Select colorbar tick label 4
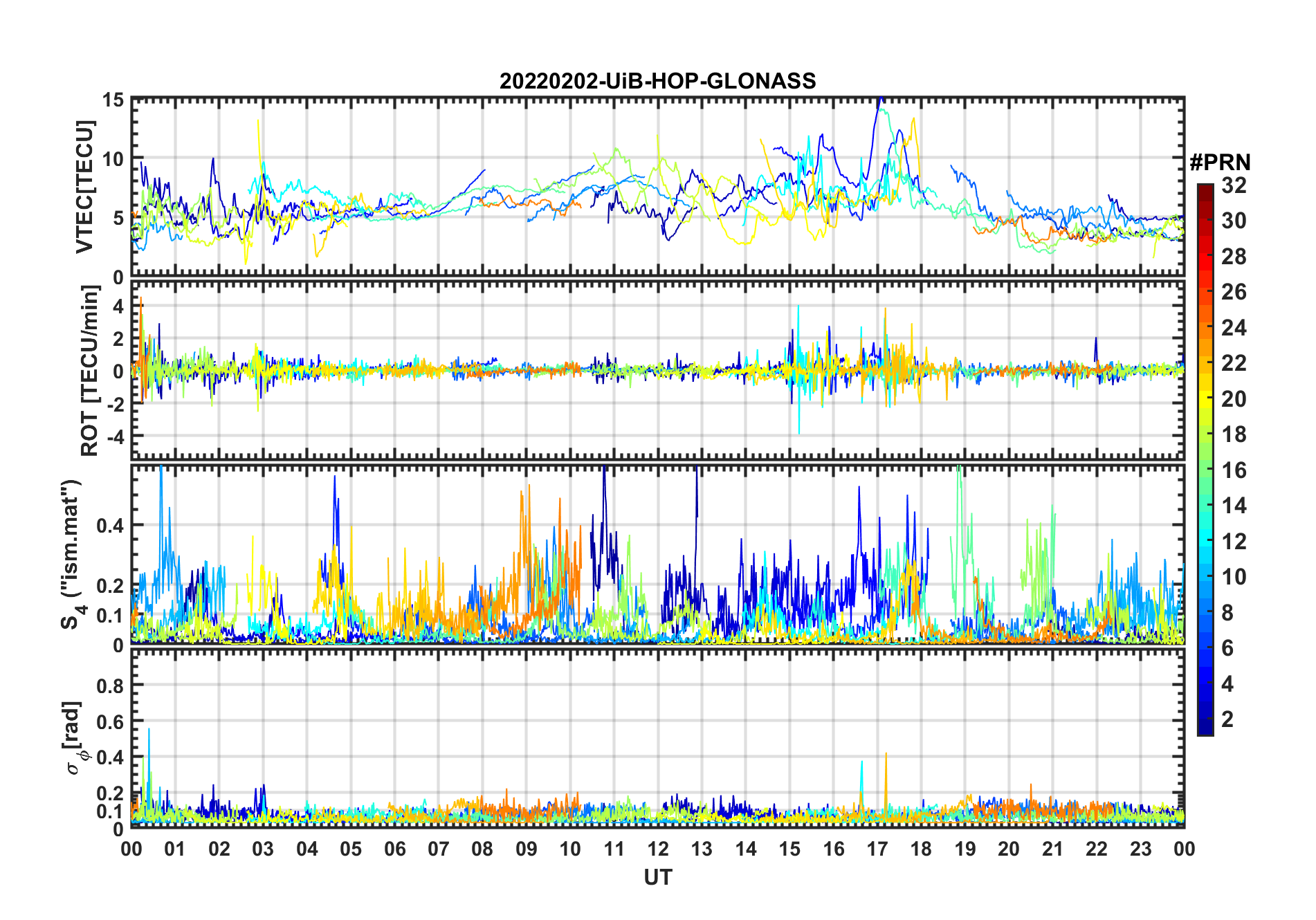This screenshot has height=920, width=1316. (x=1227, y=684)
